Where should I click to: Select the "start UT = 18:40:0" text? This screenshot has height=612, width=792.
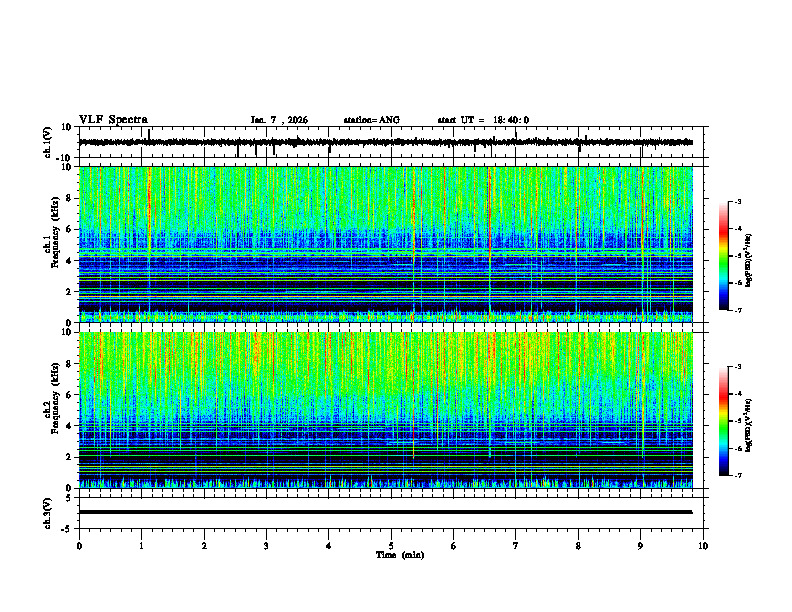point(483,120)
